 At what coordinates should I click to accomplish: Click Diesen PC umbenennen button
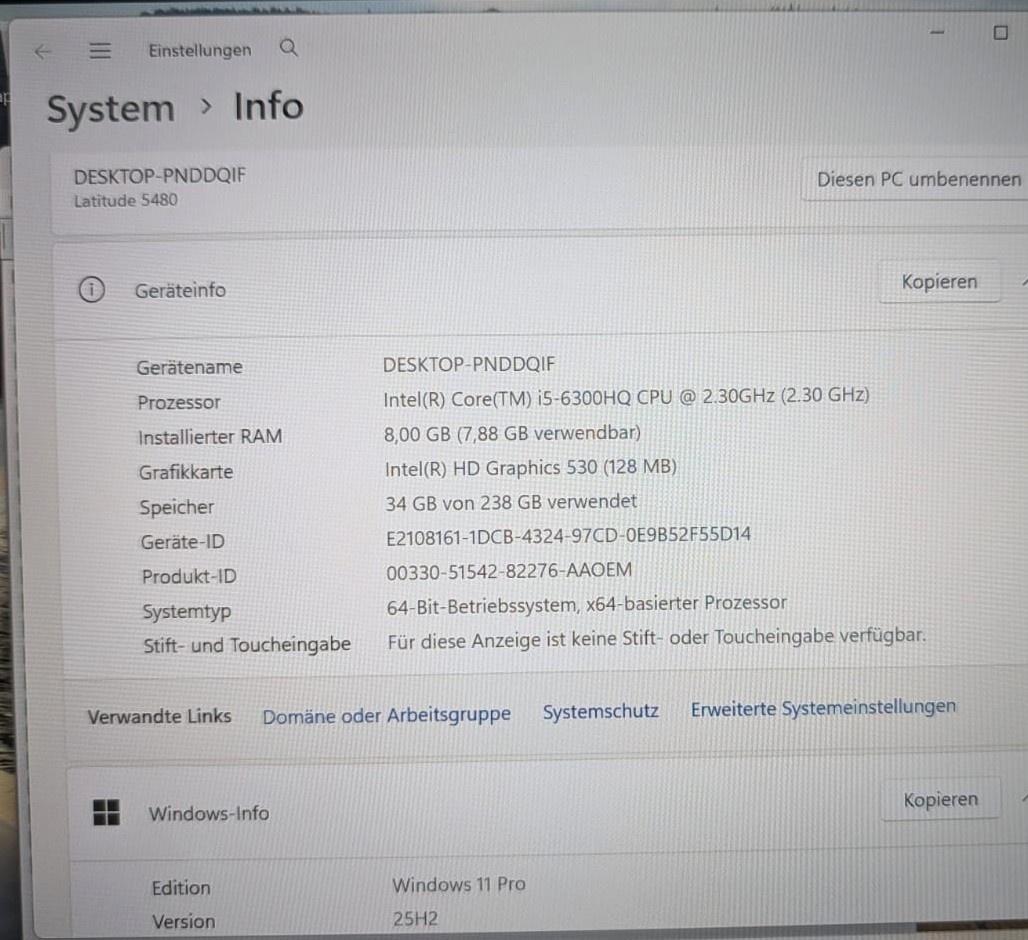tap(918, 179)
